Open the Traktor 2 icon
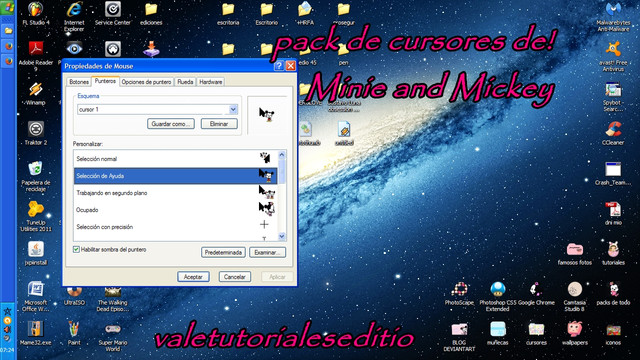Image resolution: width=640 pixels, height=360 pixels. pos(36,134)
